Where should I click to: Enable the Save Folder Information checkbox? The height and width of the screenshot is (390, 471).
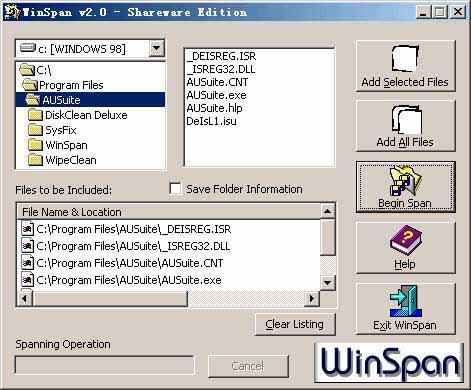pos(175,189)
